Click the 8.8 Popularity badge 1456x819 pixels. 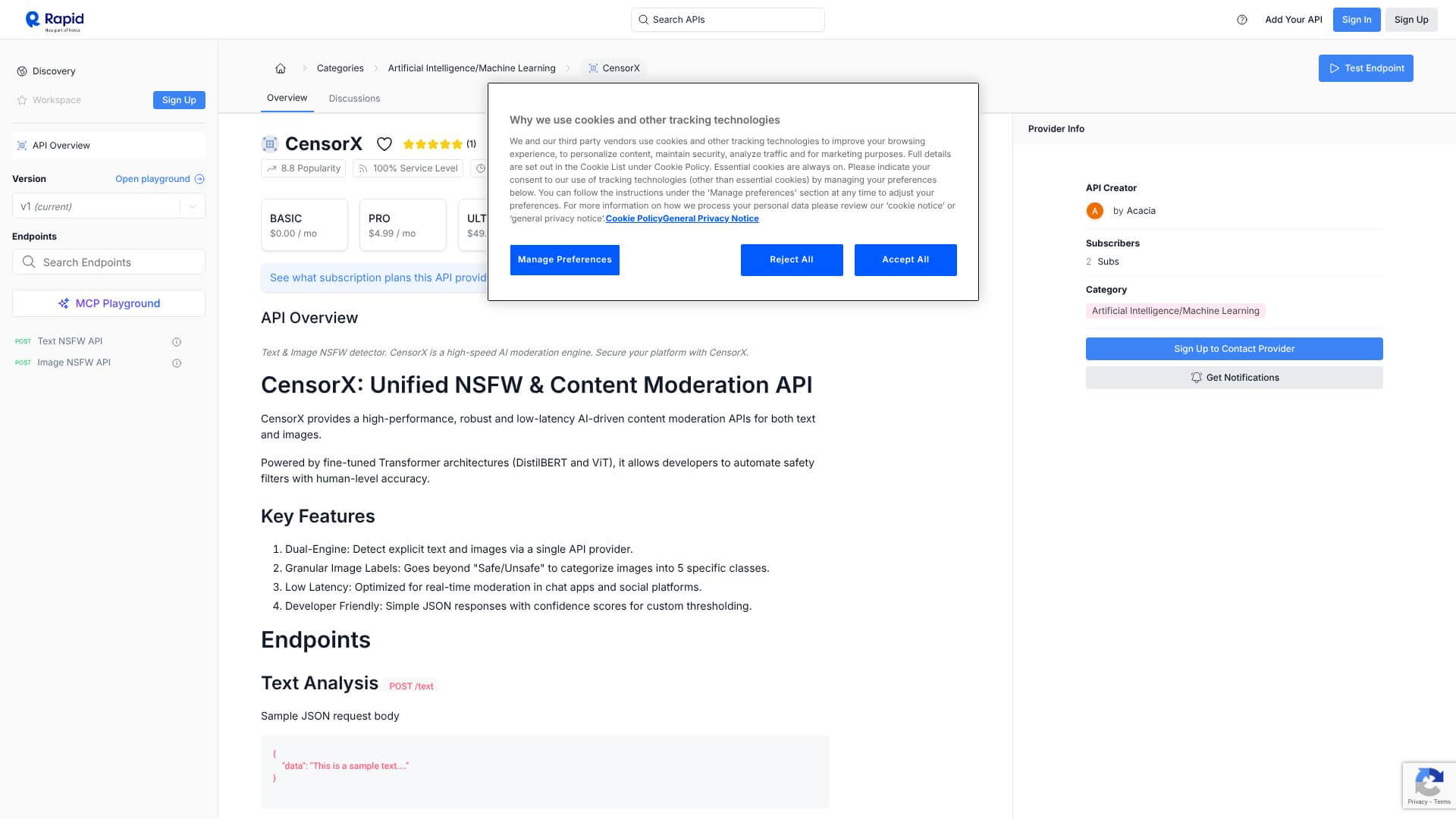click(x=303, y=168)
